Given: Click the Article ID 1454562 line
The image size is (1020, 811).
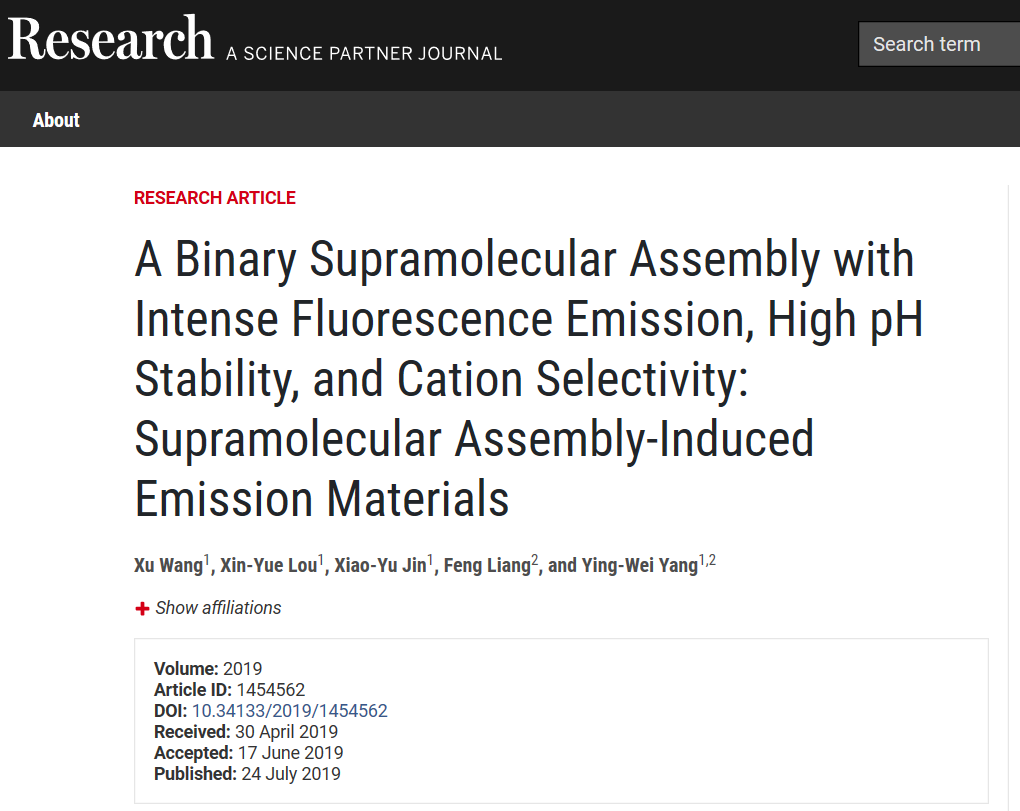Looking at the screenshot, I should (x=229, y=690).
